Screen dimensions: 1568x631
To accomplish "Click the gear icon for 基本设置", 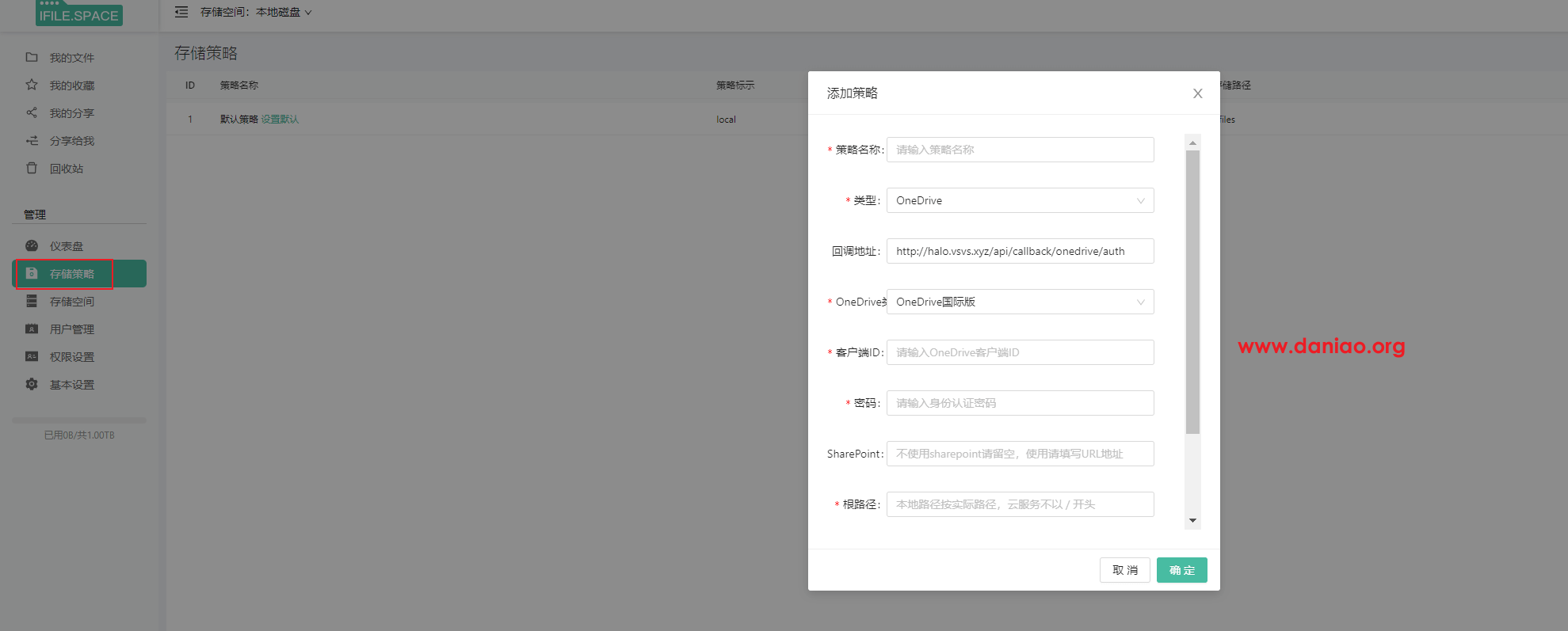I will 32,384.
